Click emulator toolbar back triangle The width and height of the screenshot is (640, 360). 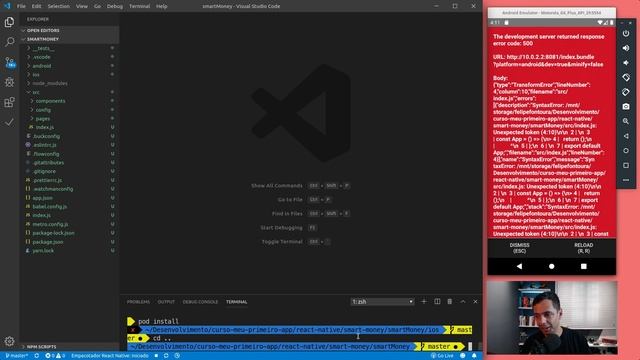pos(626,136)
